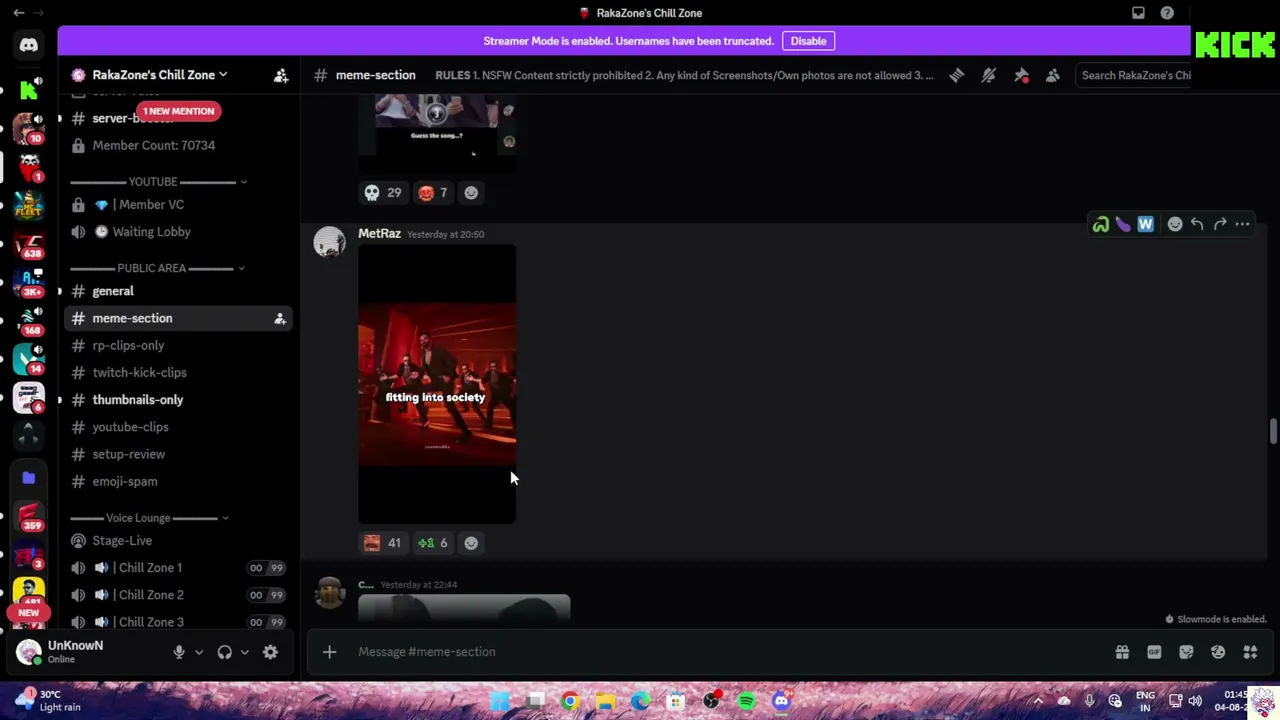Open Google Chrome from the taskbar

tap(570, 701)
